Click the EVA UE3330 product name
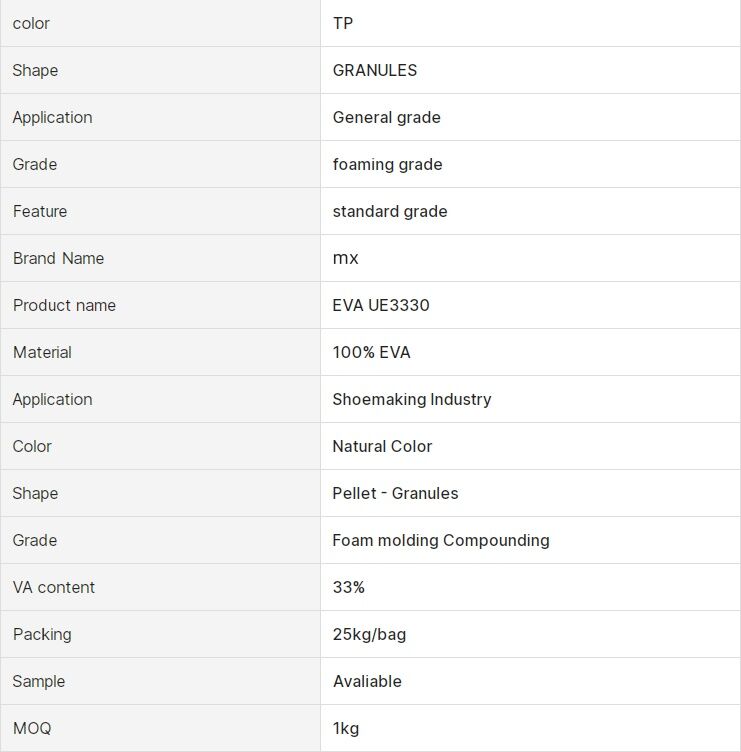The height and width of the screenshot is (752, 741). (x=381, y=306)
